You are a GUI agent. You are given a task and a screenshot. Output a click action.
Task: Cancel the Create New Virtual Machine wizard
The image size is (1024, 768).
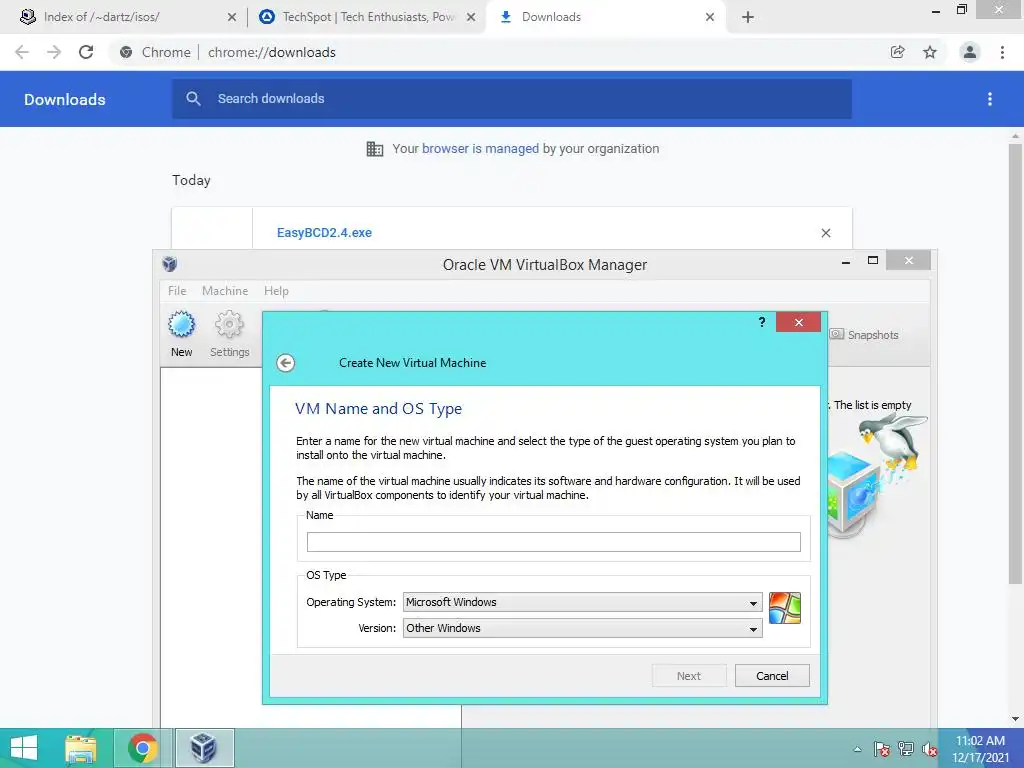pos(772,676)
